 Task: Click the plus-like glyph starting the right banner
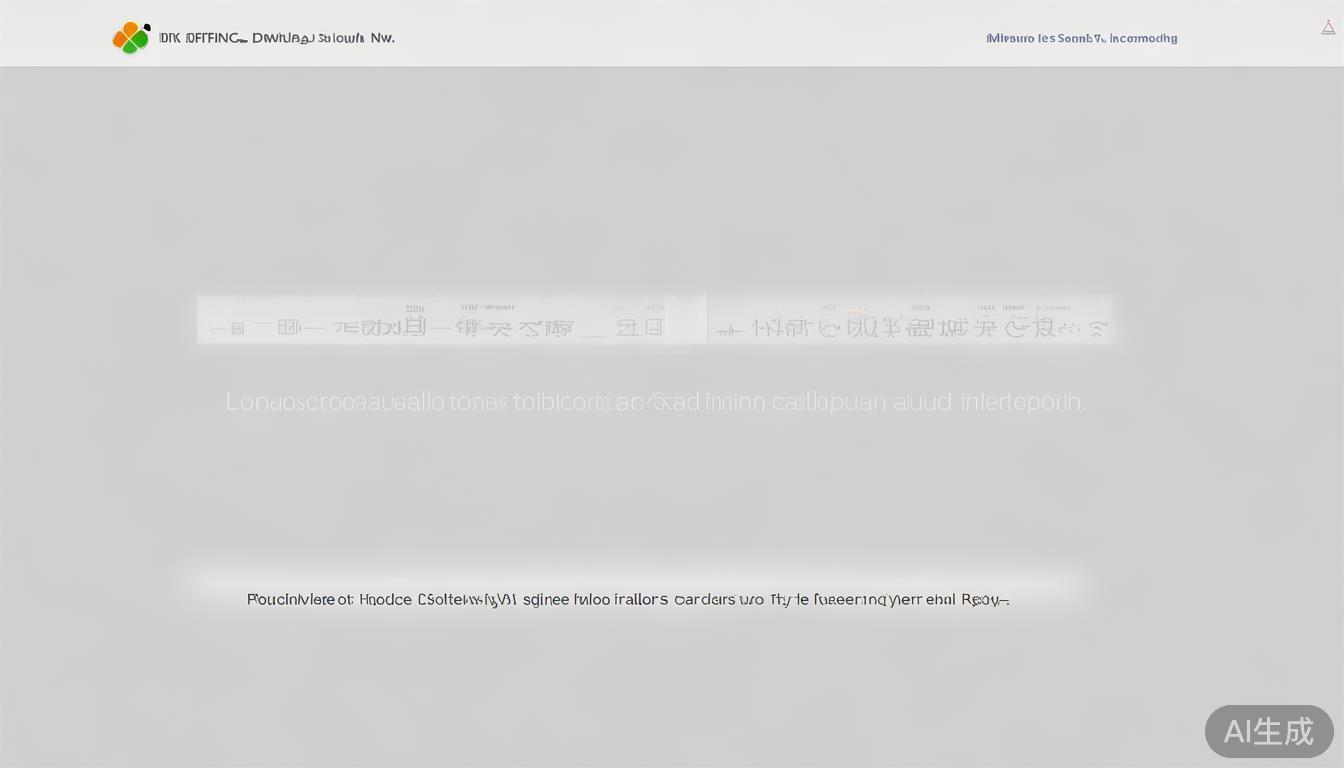click(x=730, y=327)
